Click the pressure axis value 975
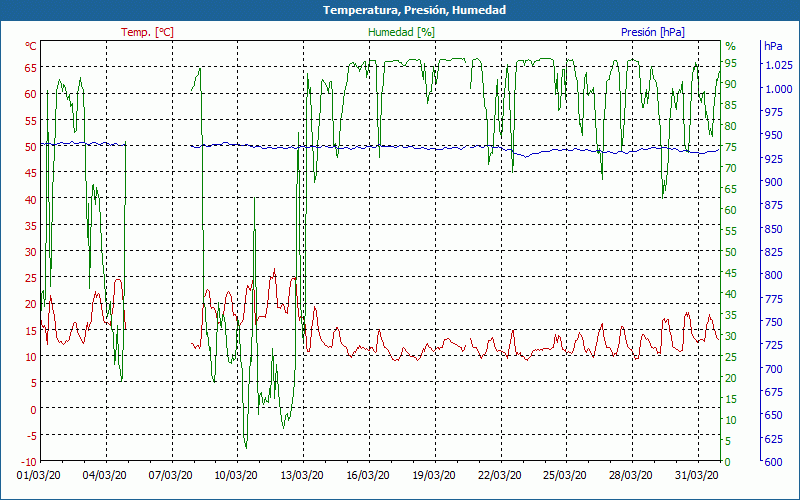Image resolution: width=800 pixels, height=500 pixels. (x=772, y=112)
